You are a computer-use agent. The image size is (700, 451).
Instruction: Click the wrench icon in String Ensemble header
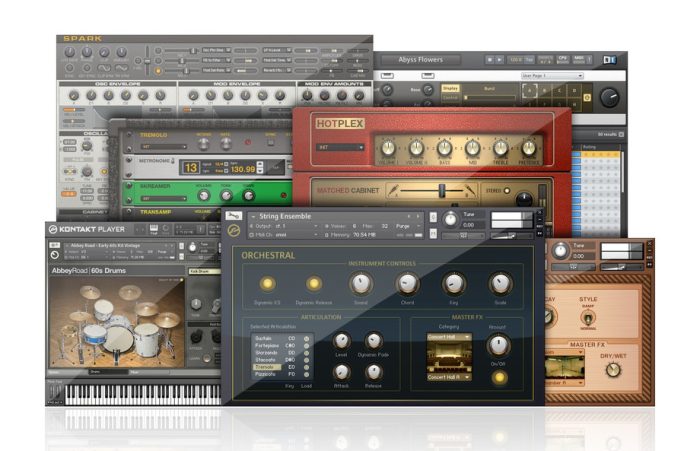[x=233, y=216]
